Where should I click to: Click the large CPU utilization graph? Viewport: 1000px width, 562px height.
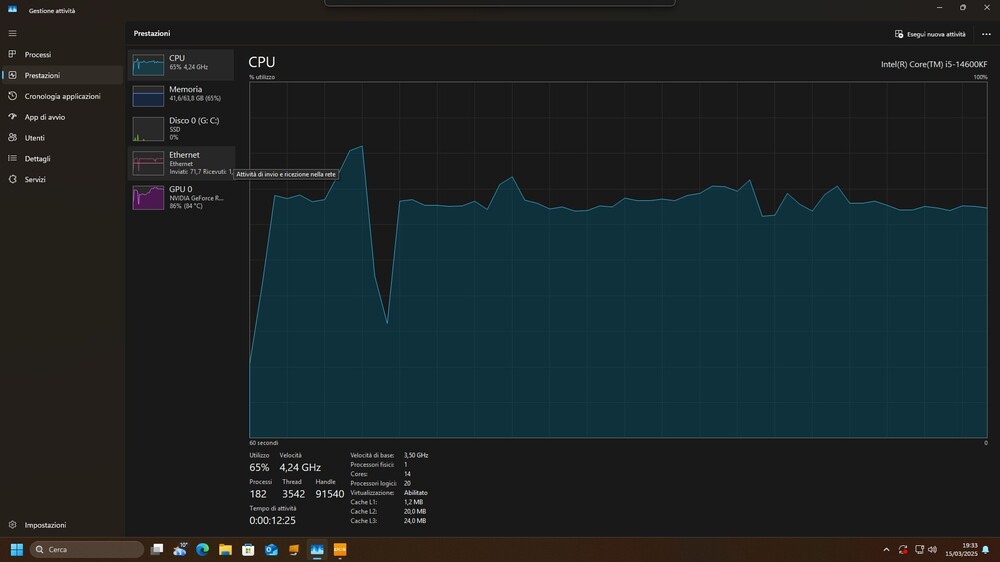pyautogui.click(x=618, y=260)
